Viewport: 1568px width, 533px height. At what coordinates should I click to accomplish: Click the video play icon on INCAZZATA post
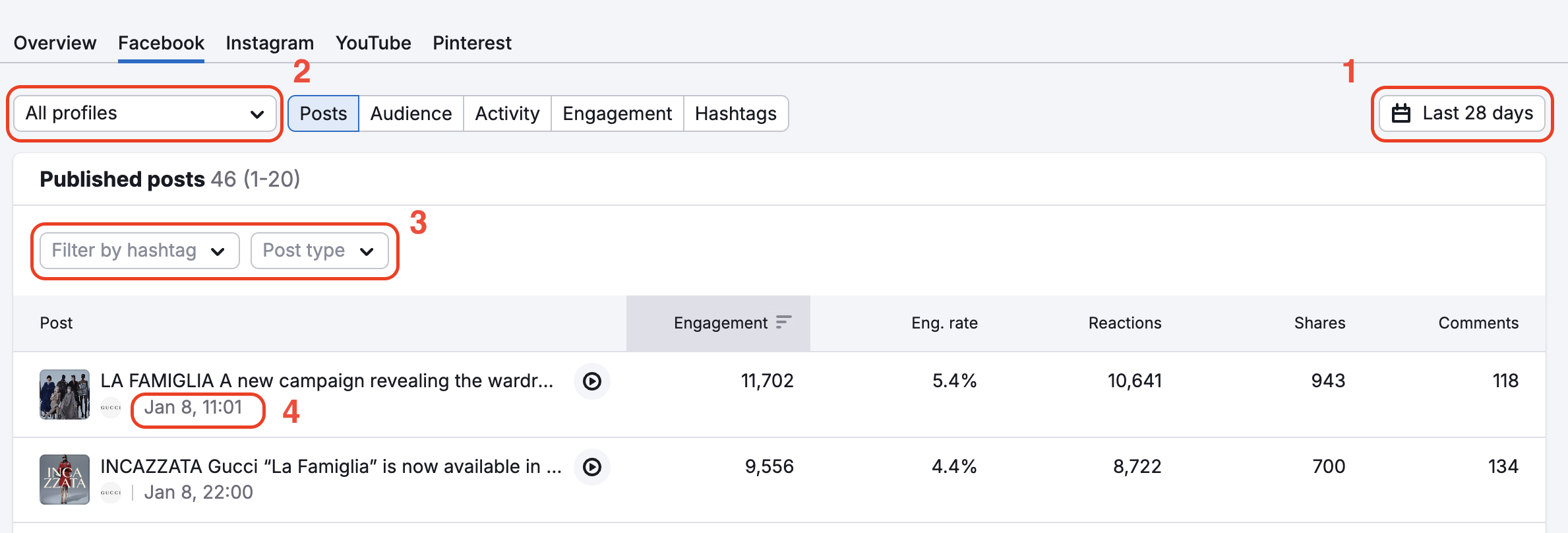(592, 467)
